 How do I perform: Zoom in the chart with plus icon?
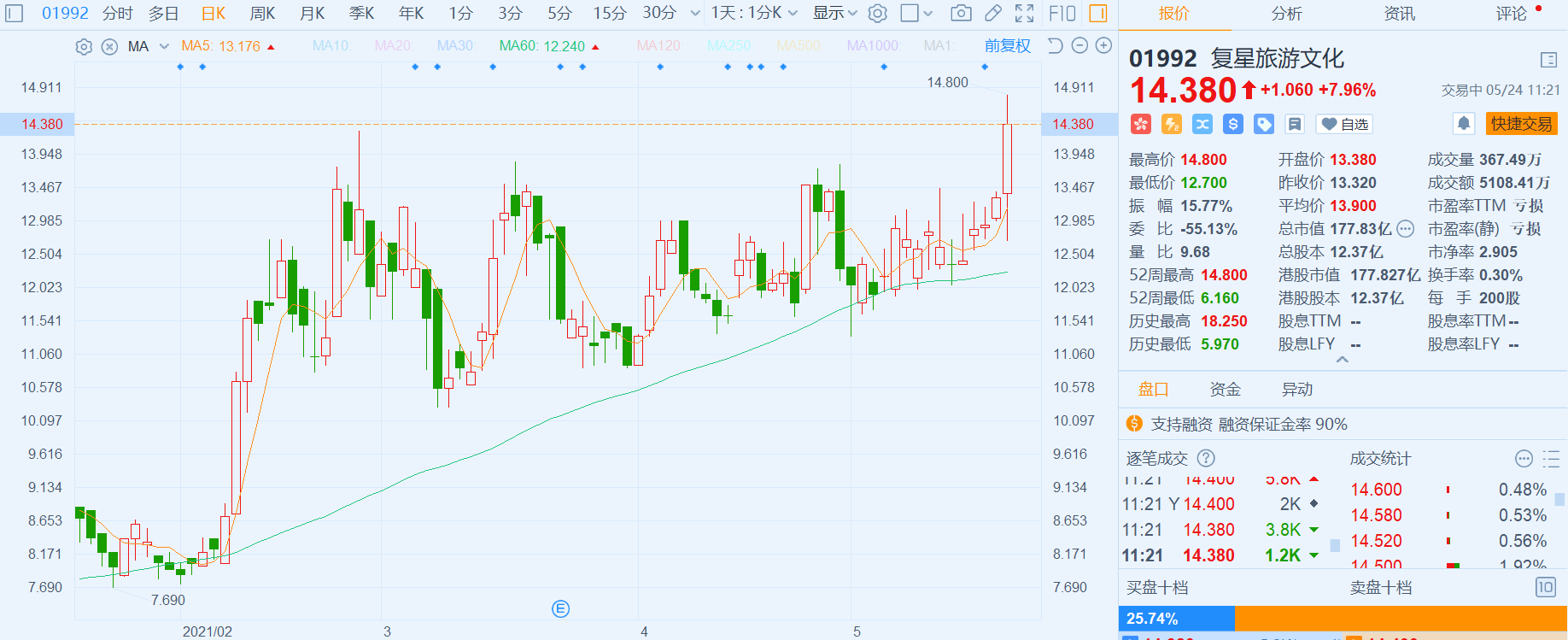(1103, 45)
